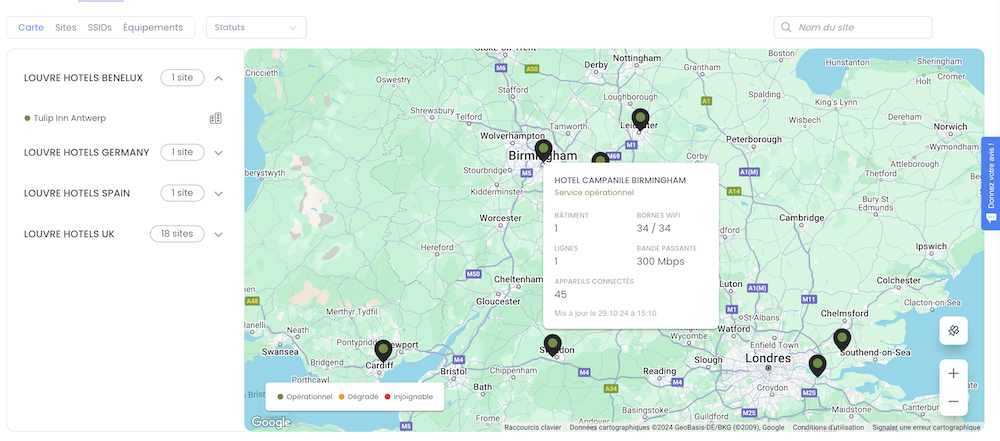The image size is (1000, 441).
Task: Click the LOUVRE HOTELS UK group label
Action: (69, 234)
